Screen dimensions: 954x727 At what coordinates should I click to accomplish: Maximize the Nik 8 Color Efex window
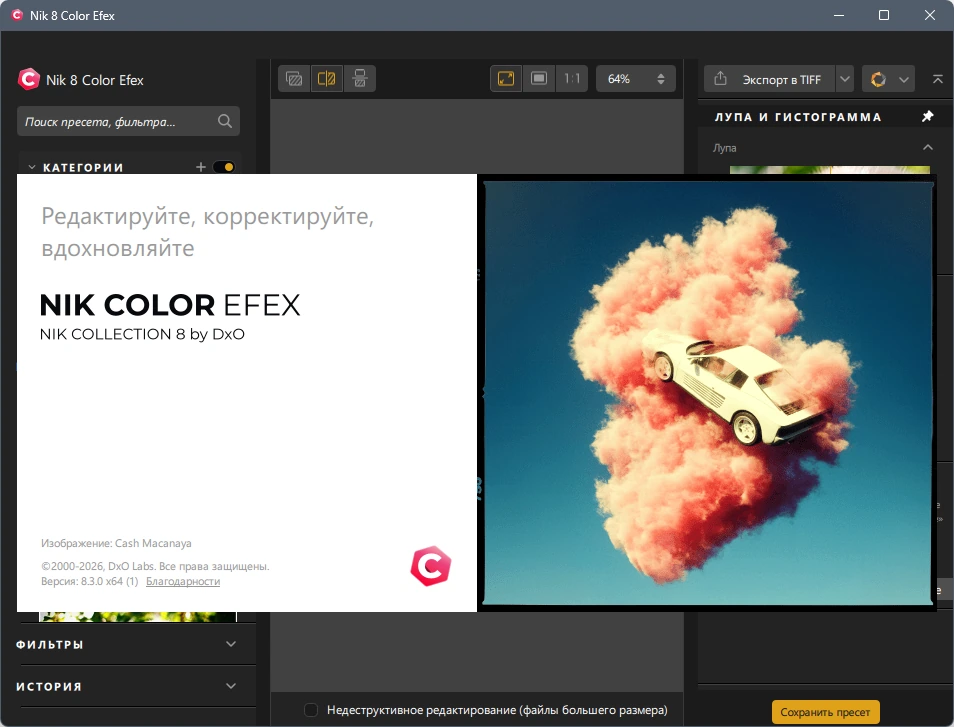pyautogui.click(x=884, y=15)
